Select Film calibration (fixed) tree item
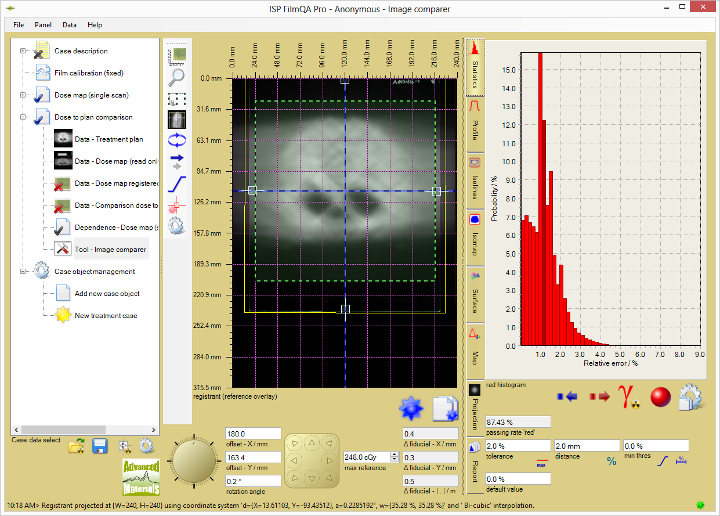The height and width of the screenshot is (516, 720). pyautogui.click(x=89, y=73)
